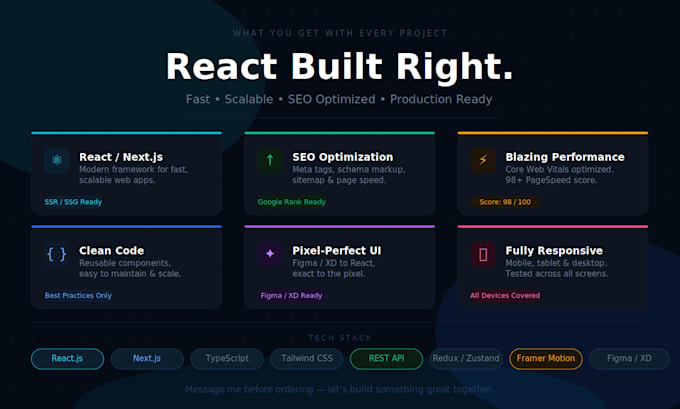Click the Blazing Performance card title
Viewport: 680px width, 409px height.
(565, 157)
